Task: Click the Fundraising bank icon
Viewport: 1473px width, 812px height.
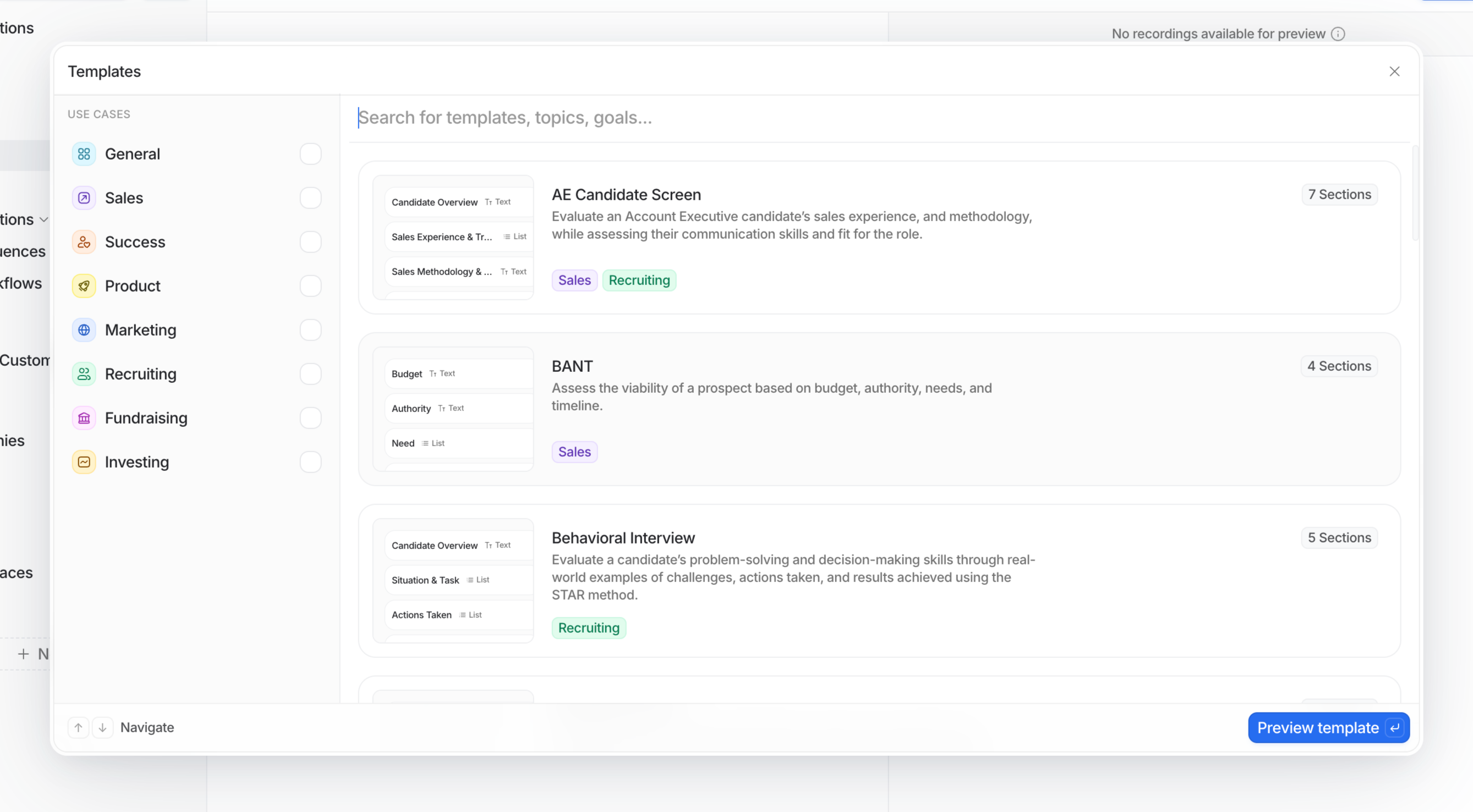Action: 84,418
